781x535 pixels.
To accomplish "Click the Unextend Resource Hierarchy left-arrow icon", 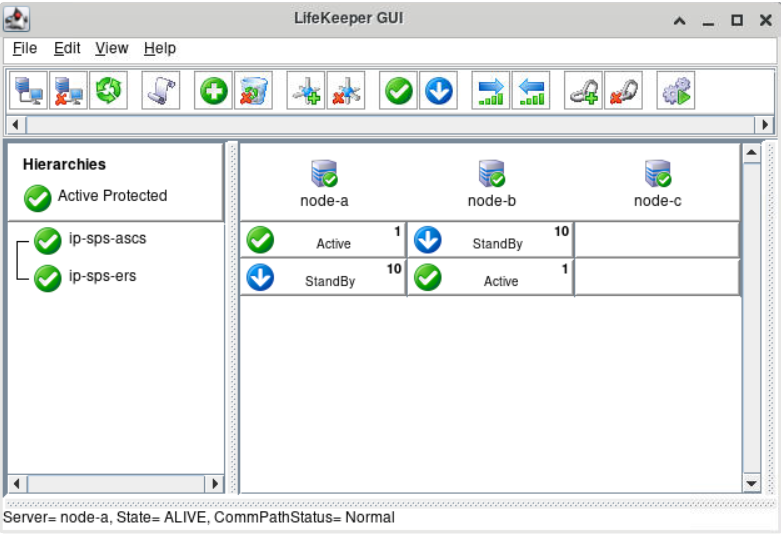I will click(531, 91).
